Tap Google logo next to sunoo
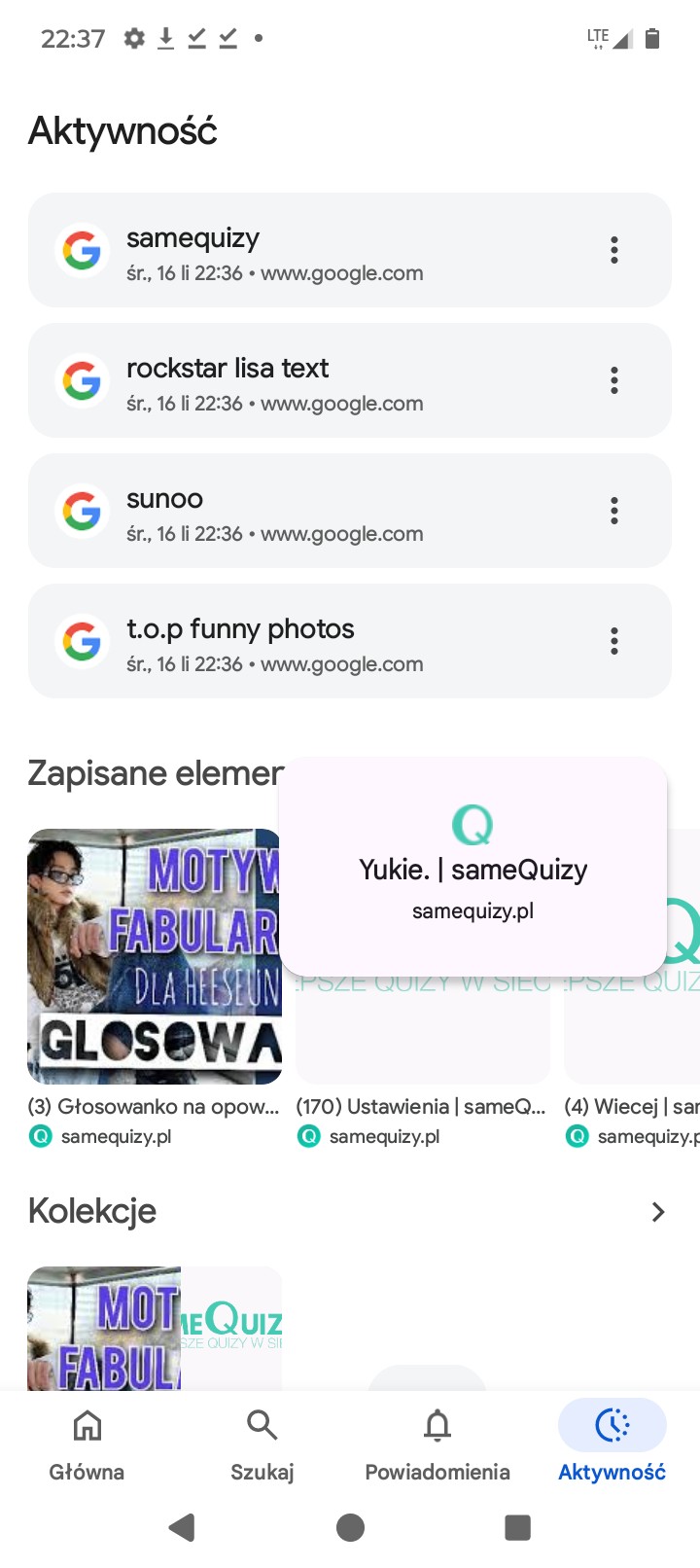This screenshot has height=1568, width=700. pyautogui.click(x=82, y=511)
